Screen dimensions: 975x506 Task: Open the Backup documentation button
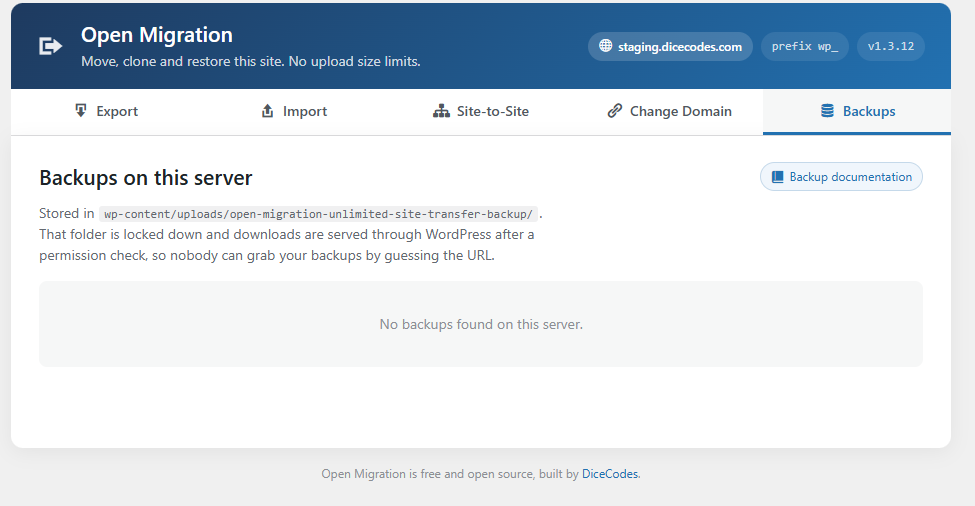click(841, 177)
